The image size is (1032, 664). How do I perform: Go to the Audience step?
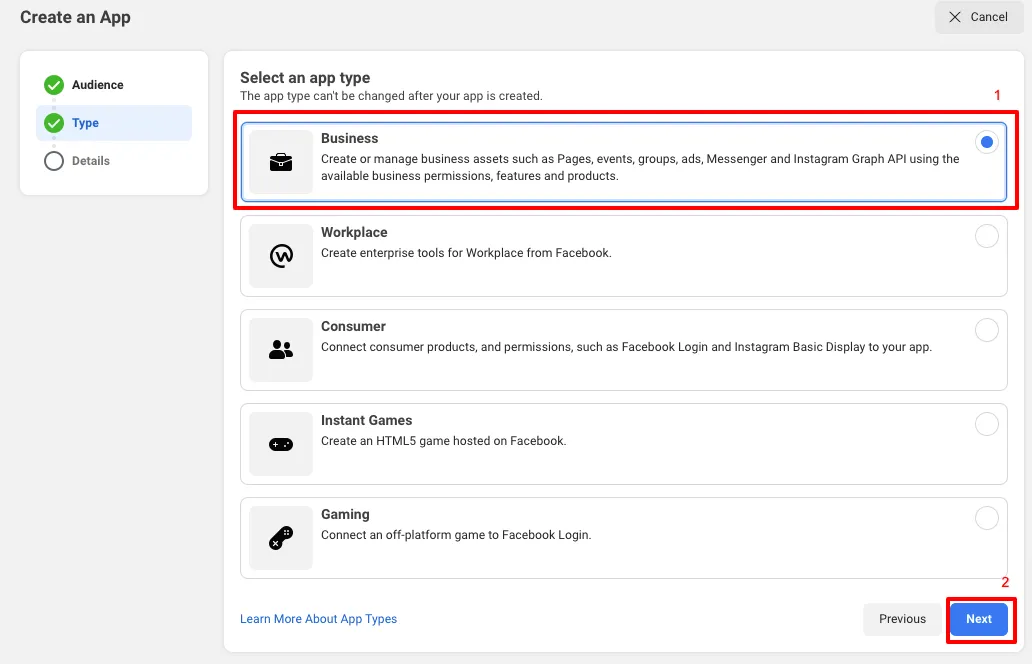[x=114, y=85]
